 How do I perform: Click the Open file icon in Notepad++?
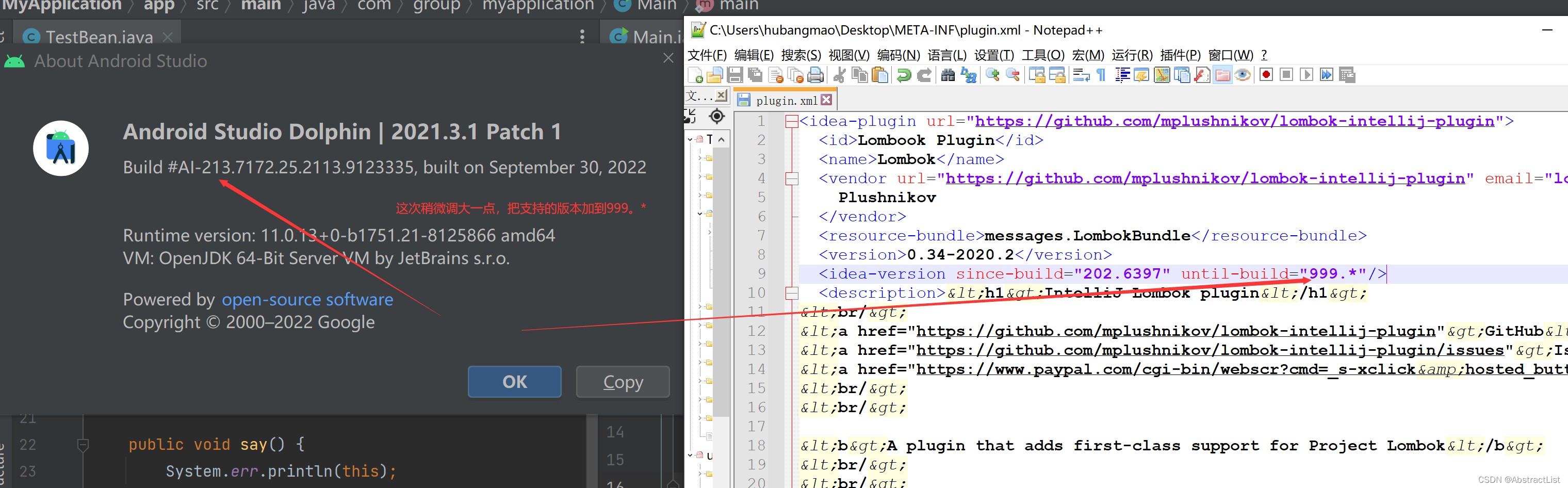click(714, 75)
